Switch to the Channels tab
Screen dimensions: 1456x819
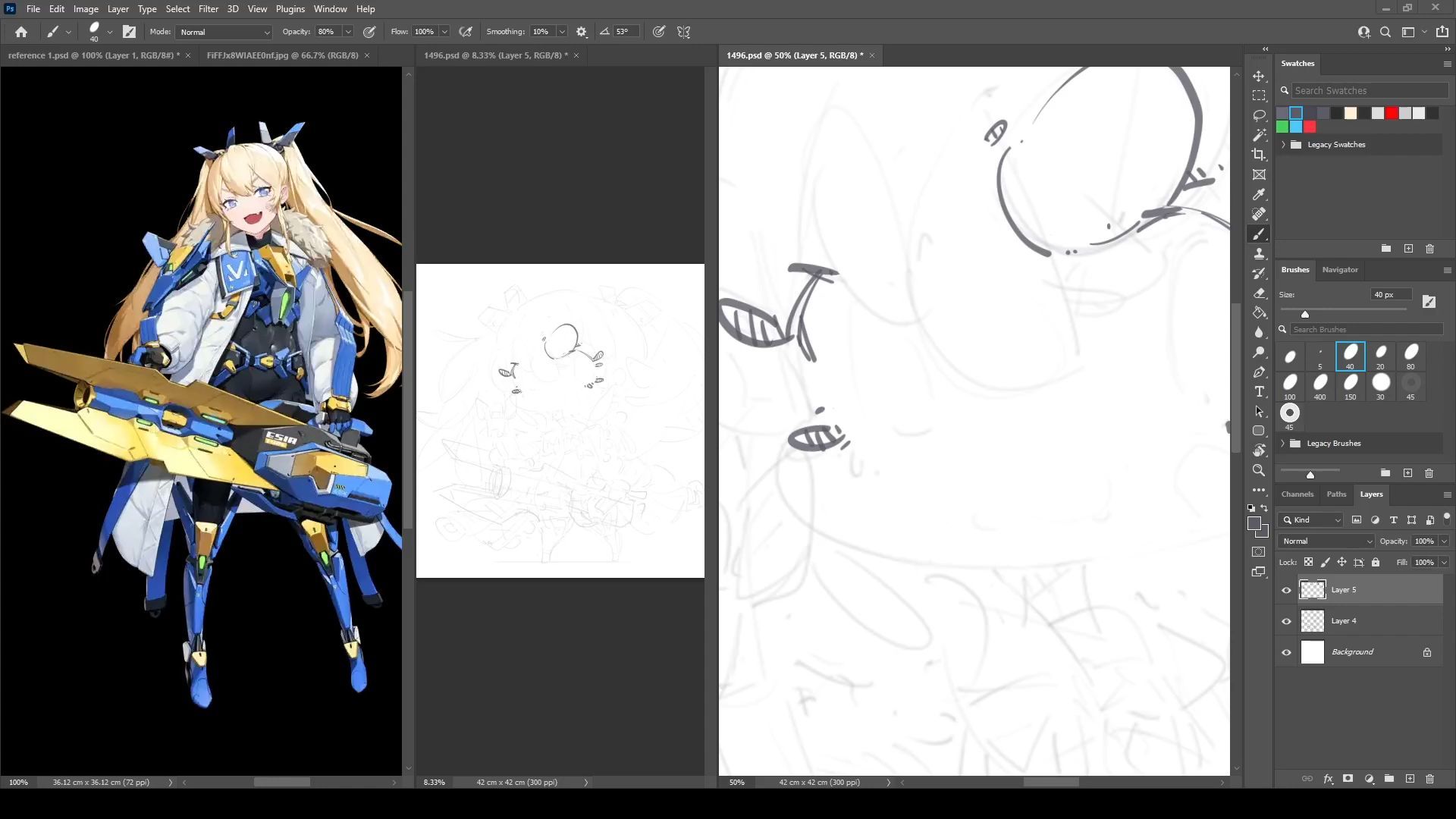[x=1297, y=494]
